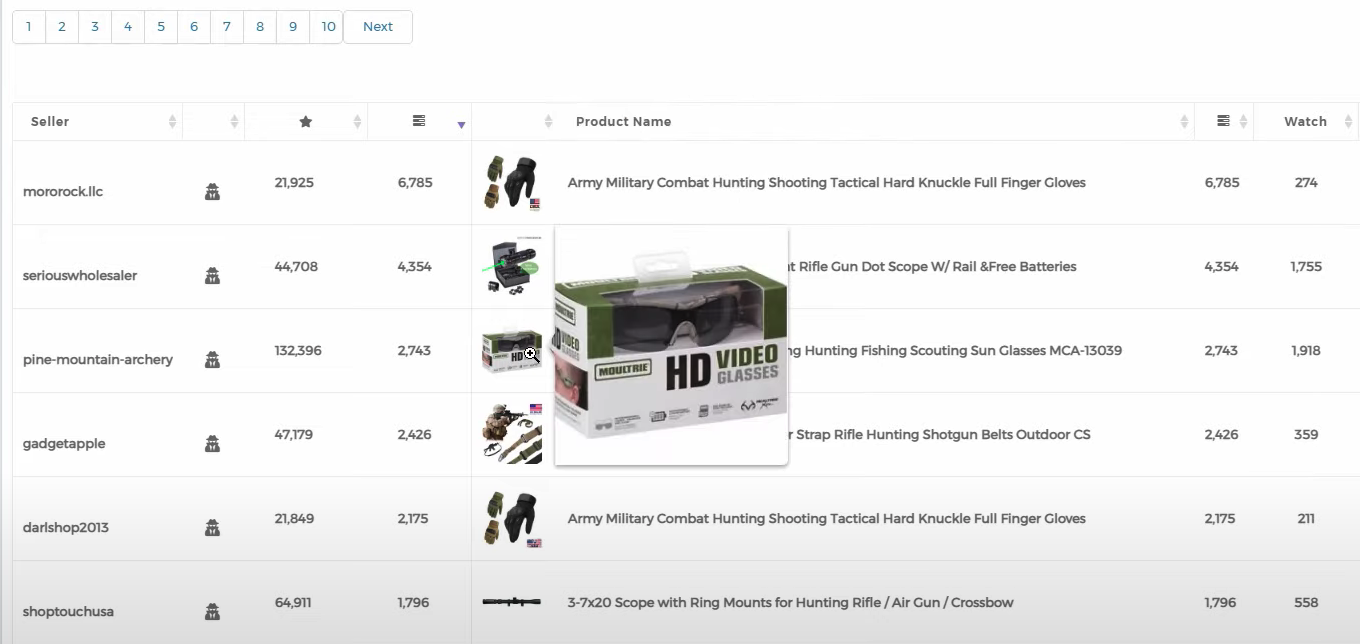Open seller shoptouchusa
The height and width of the screenshot is (644, 1360).
[x=68, y=612]
